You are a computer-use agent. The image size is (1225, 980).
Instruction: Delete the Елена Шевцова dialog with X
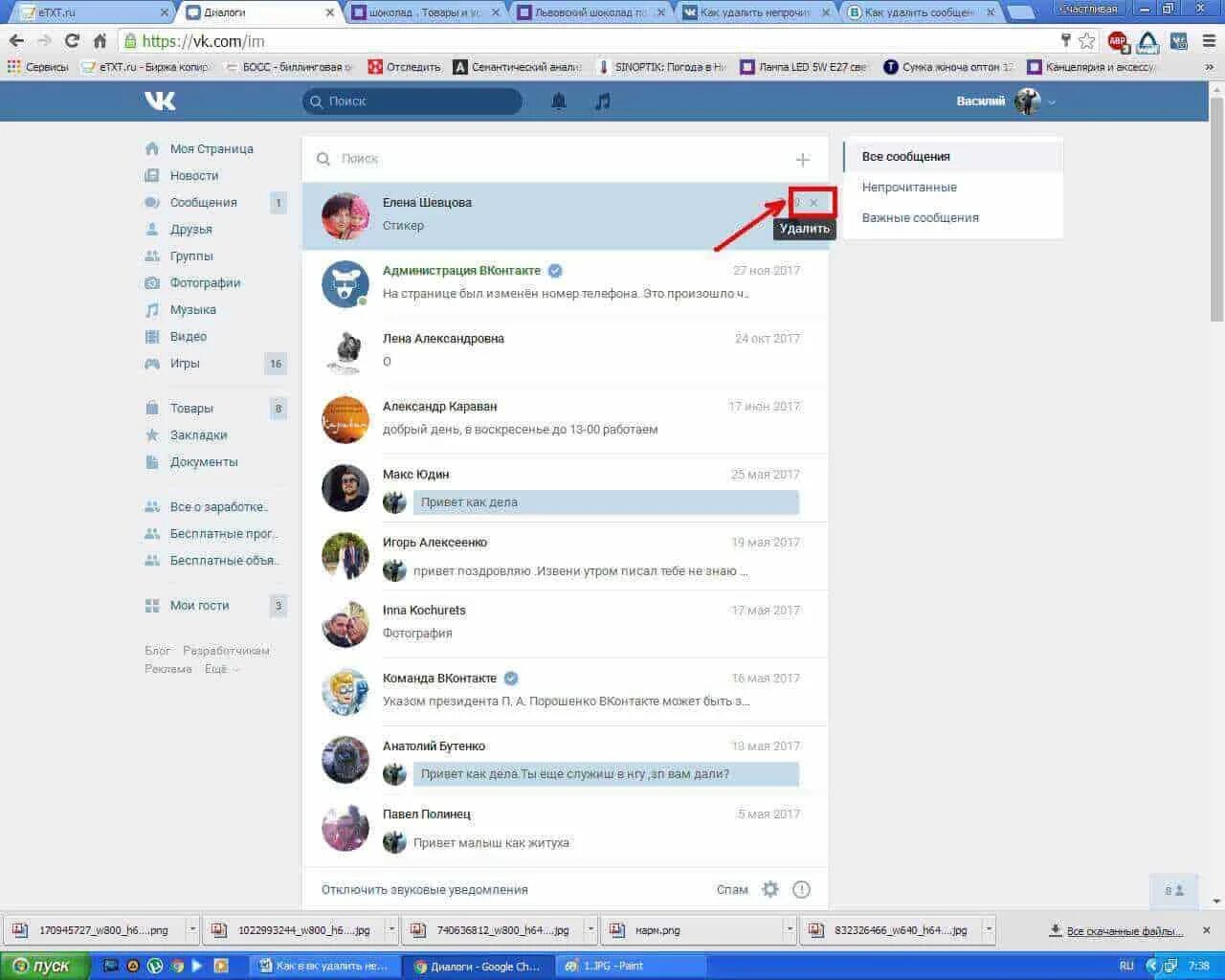(813, 203)
